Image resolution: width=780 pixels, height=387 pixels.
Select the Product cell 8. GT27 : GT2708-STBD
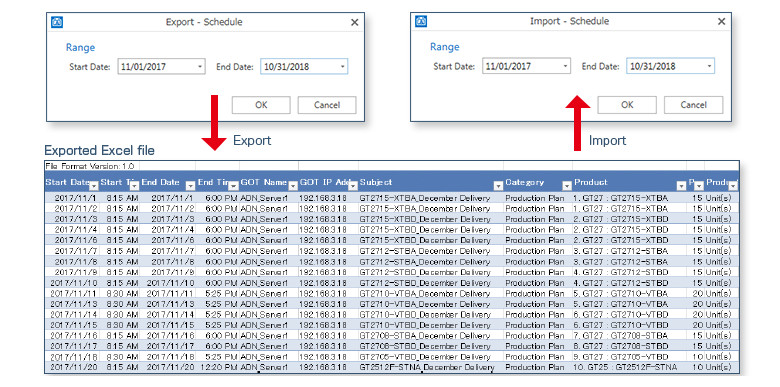pos(629,346)
